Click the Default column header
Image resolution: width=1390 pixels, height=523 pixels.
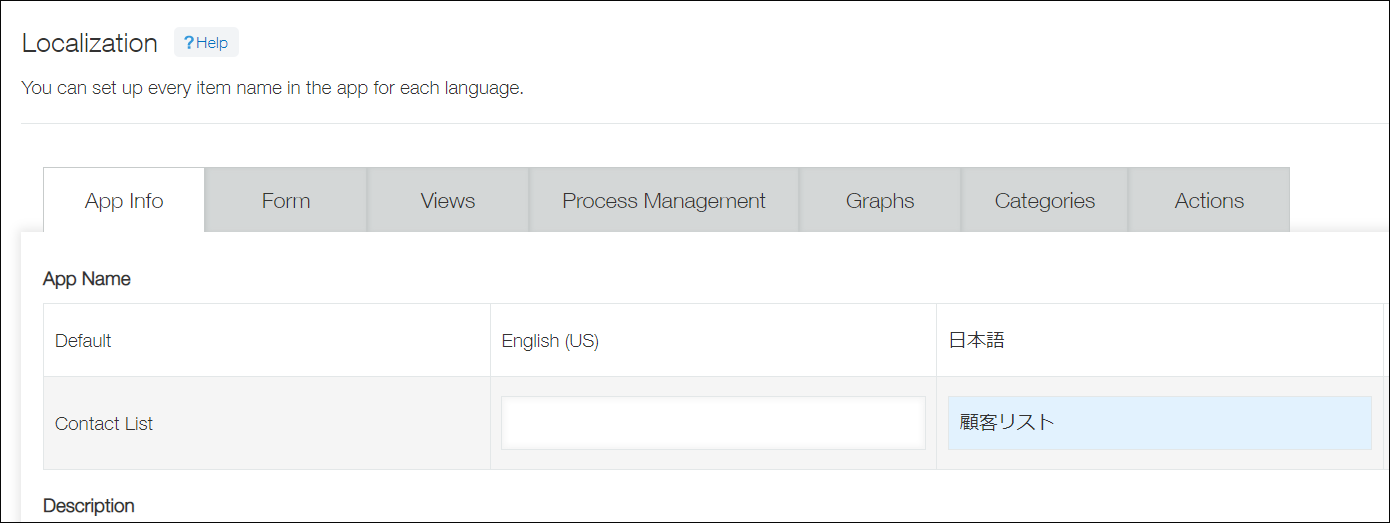point(83,341)
